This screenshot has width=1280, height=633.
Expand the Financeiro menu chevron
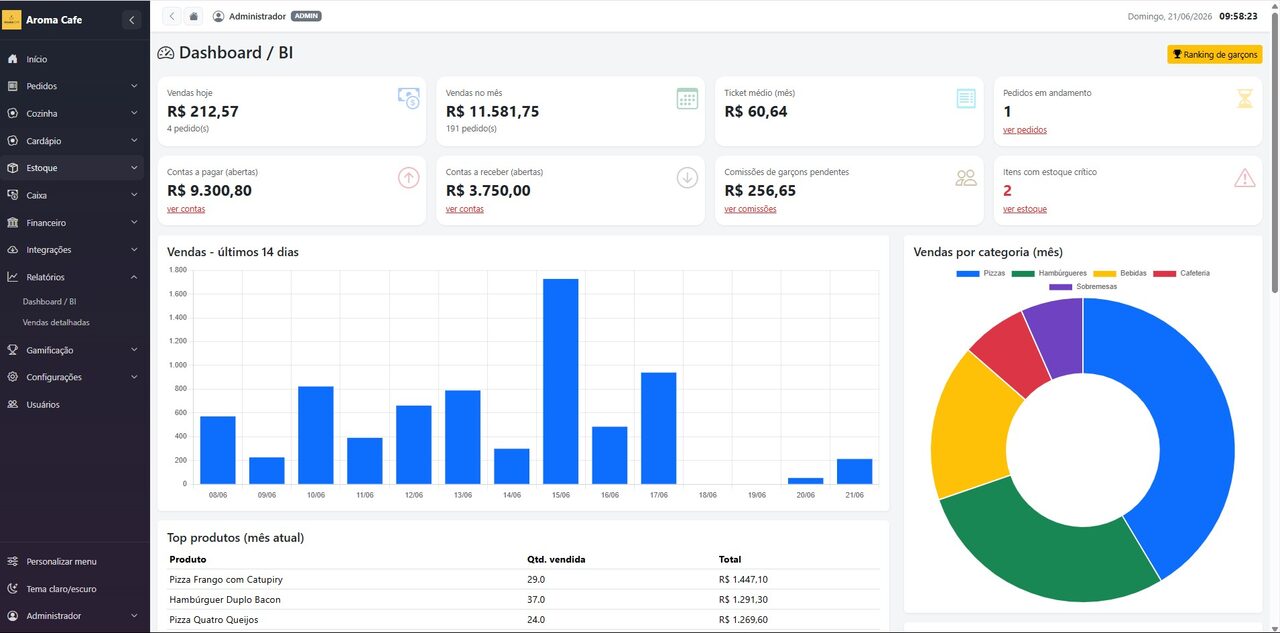134,222
